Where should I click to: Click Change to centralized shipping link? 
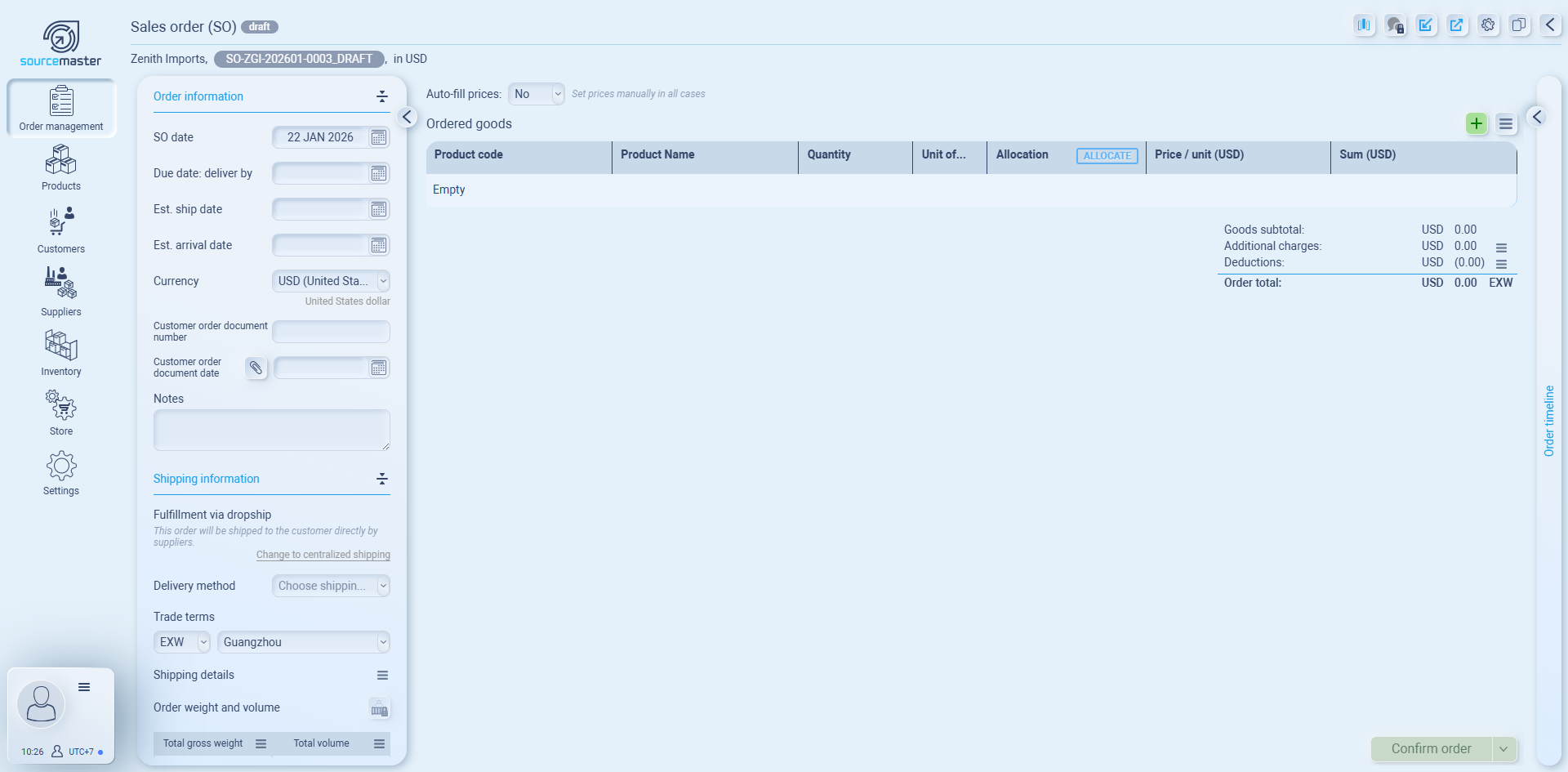pos(323,555)
